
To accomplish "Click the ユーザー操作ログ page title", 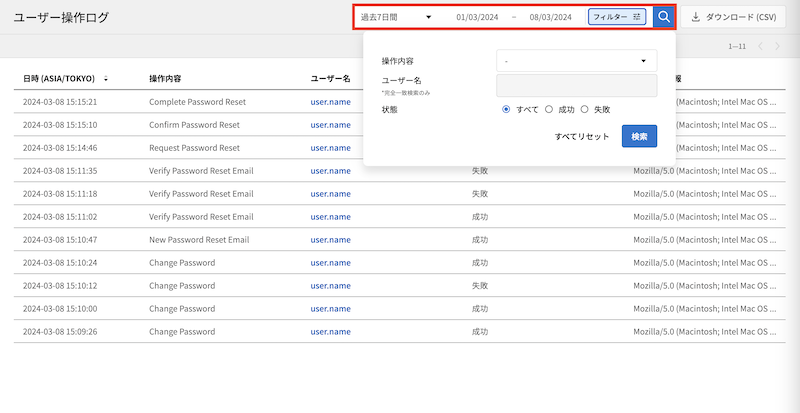I will (x=61, y=17).
